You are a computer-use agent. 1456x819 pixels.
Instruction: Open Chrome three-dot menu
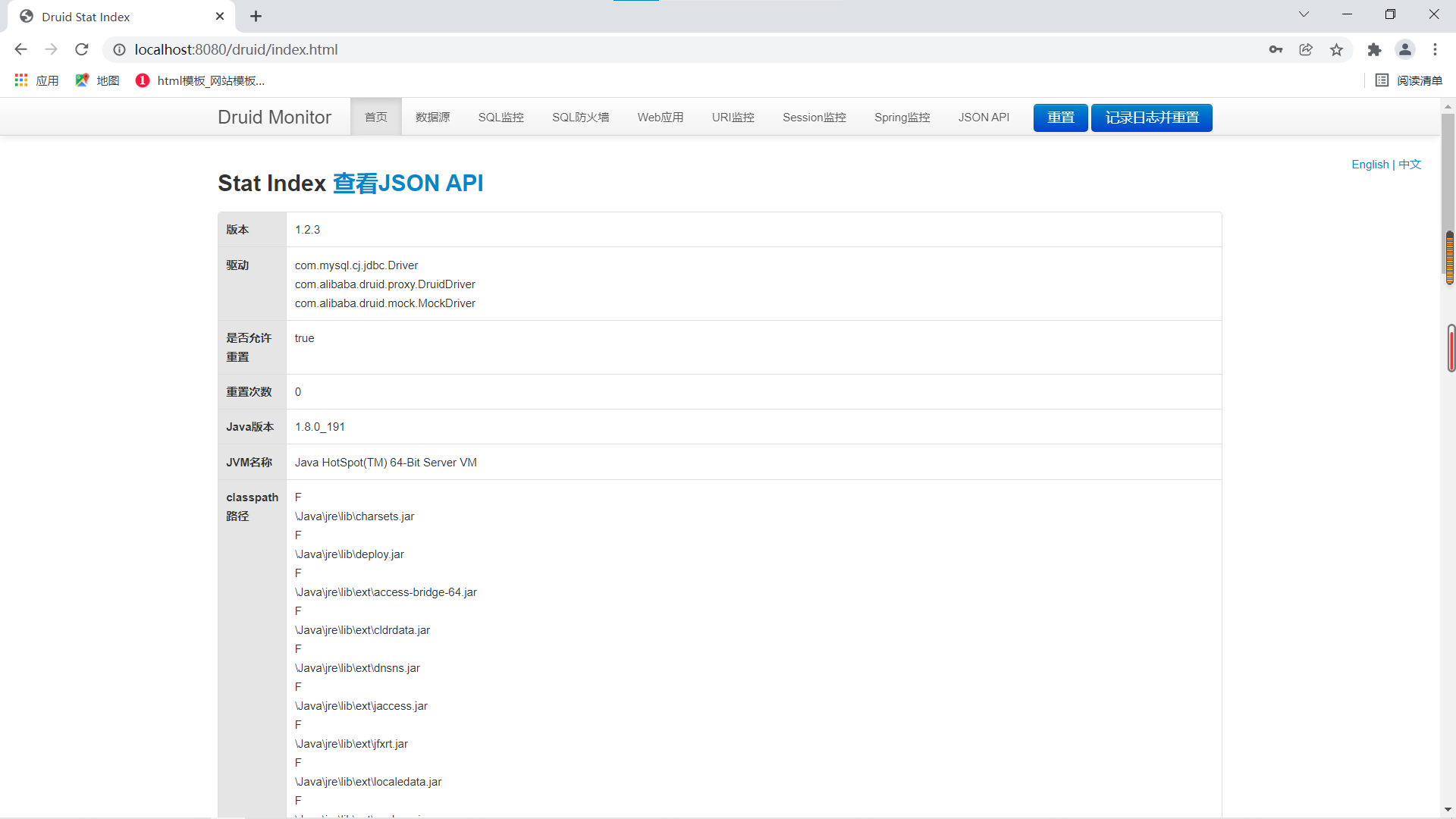pos(1435,49)
